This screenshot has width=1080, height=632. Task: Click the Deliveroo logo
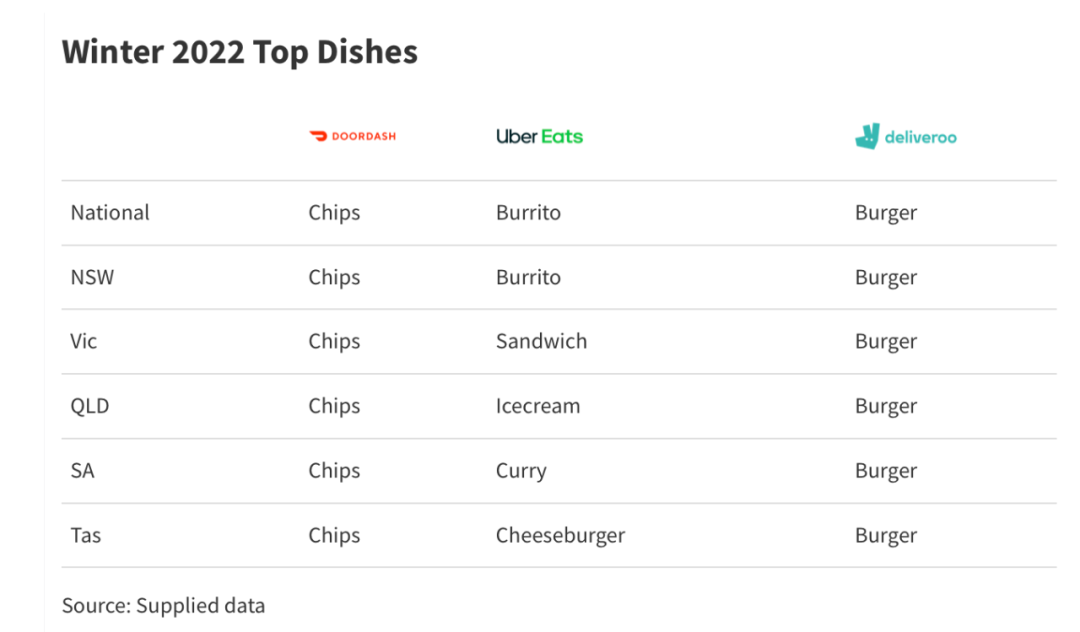tap(906, 136)
